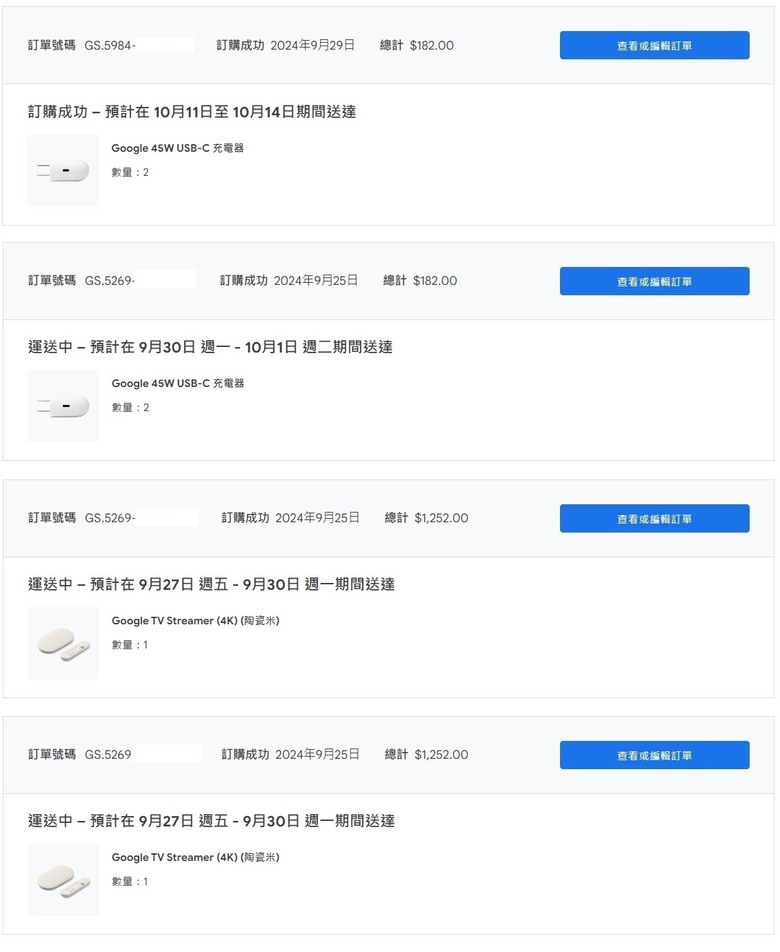Open the charger thumbnail in the GS.5984 order
Image resolution: width=780 pixels, height=952 pixels.
(63, 171)
